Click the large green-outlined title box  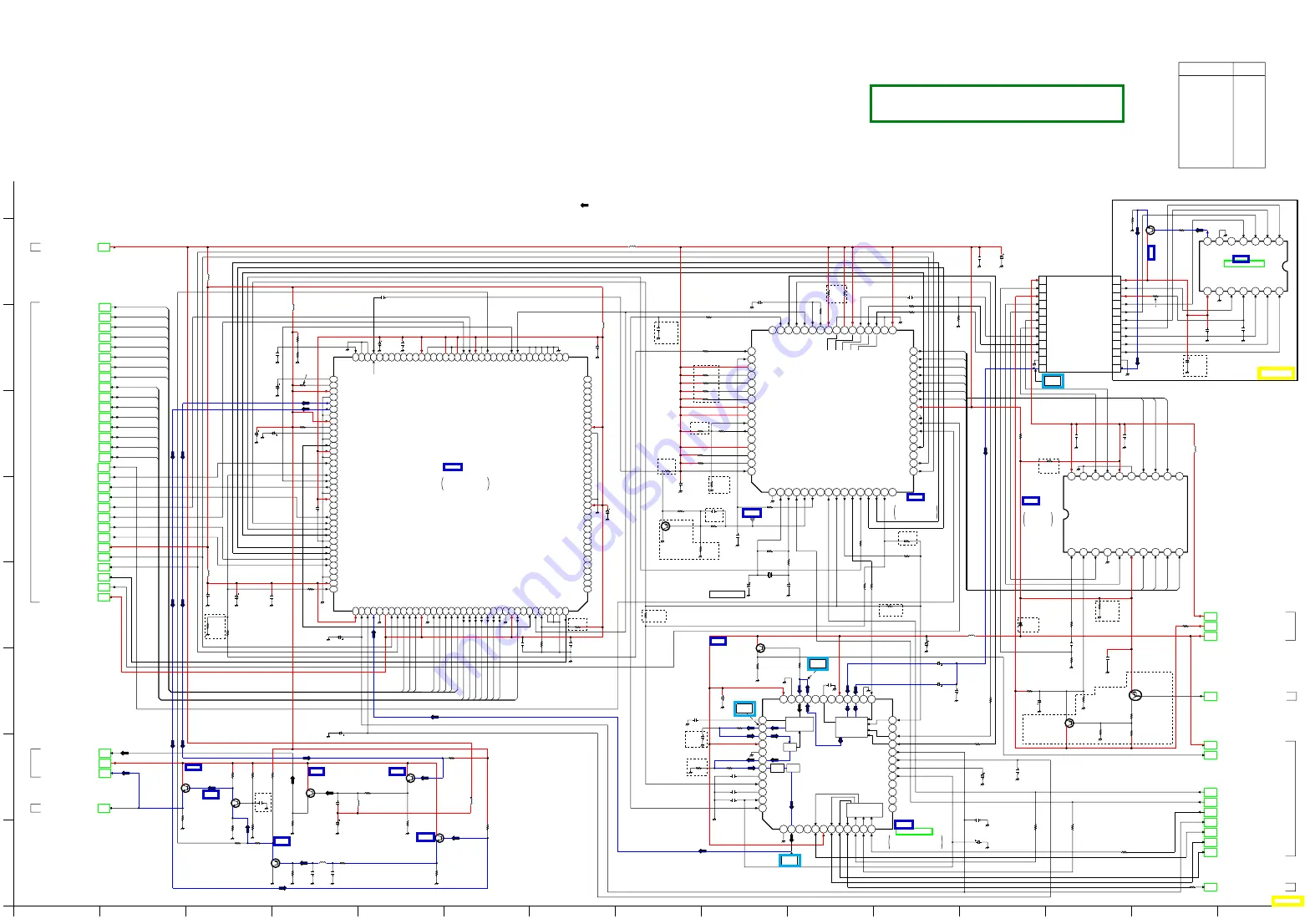pyautogui.click(x=997, y=104)
